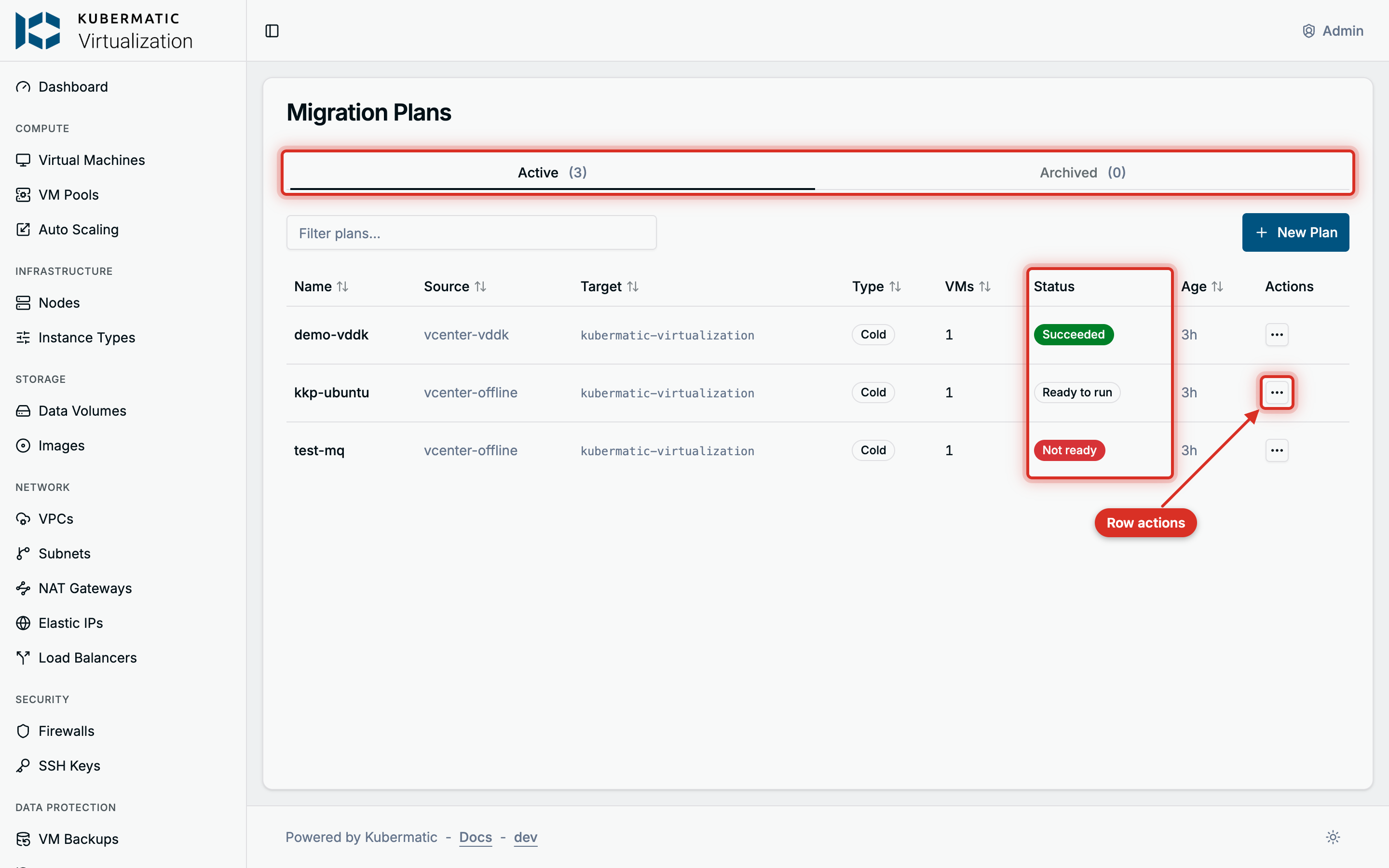Go to SSH Keys
Viewport: 1389px width, 868px height.
(58, 765)
